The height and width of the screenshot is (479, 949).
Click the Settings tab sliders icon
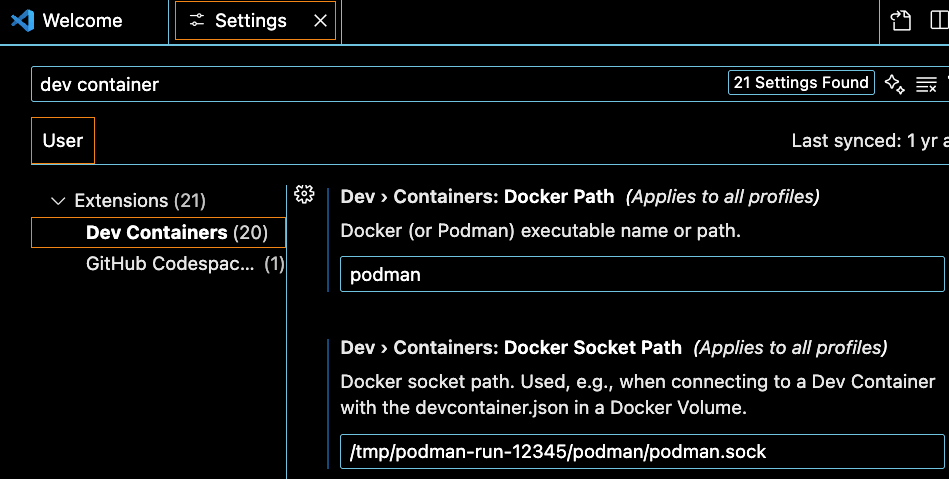(197, 21)
